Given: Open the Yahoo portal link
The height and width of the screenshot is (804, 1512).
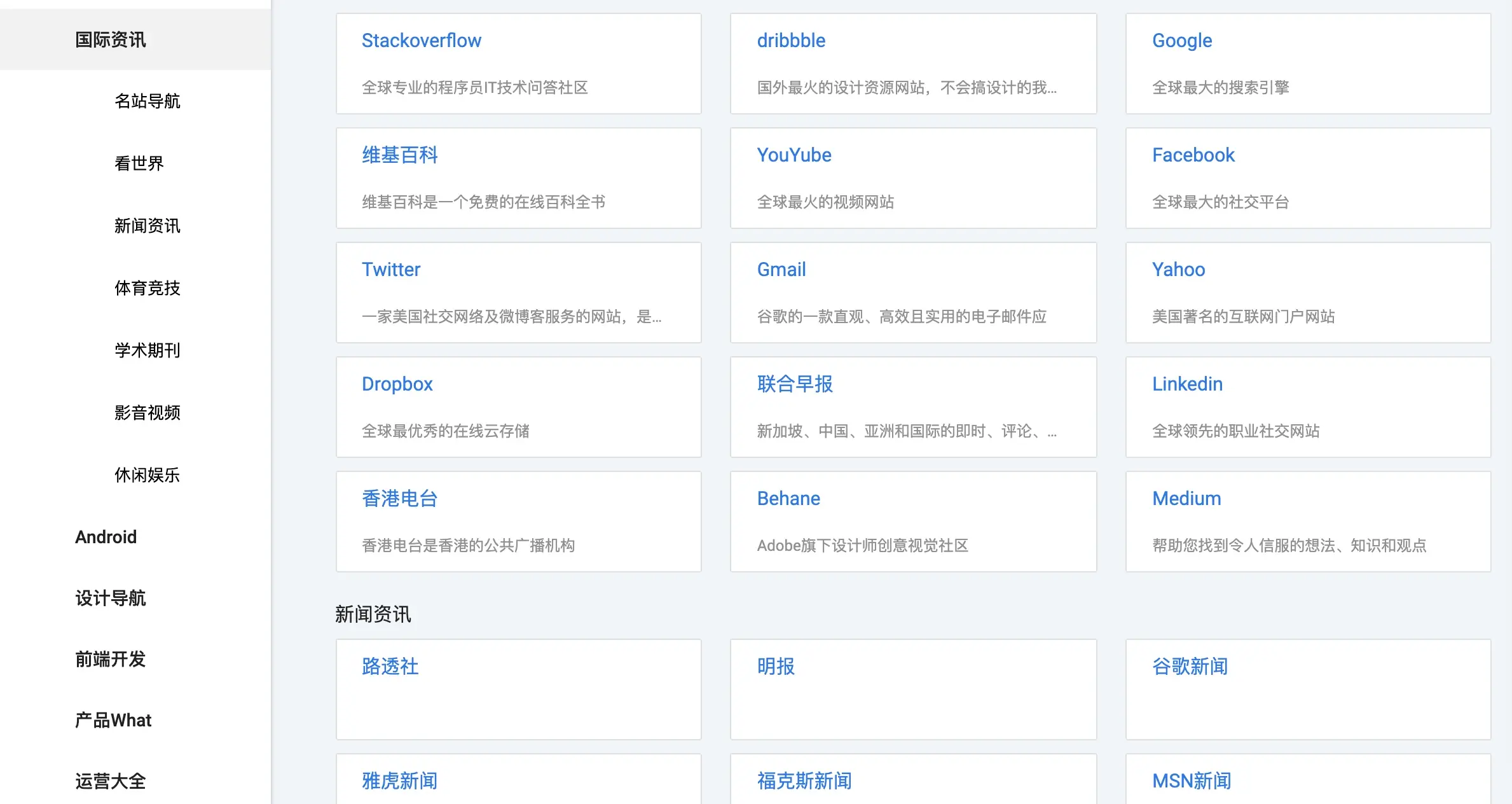Looking at the screenshot, I should (x=1179, y=270).
